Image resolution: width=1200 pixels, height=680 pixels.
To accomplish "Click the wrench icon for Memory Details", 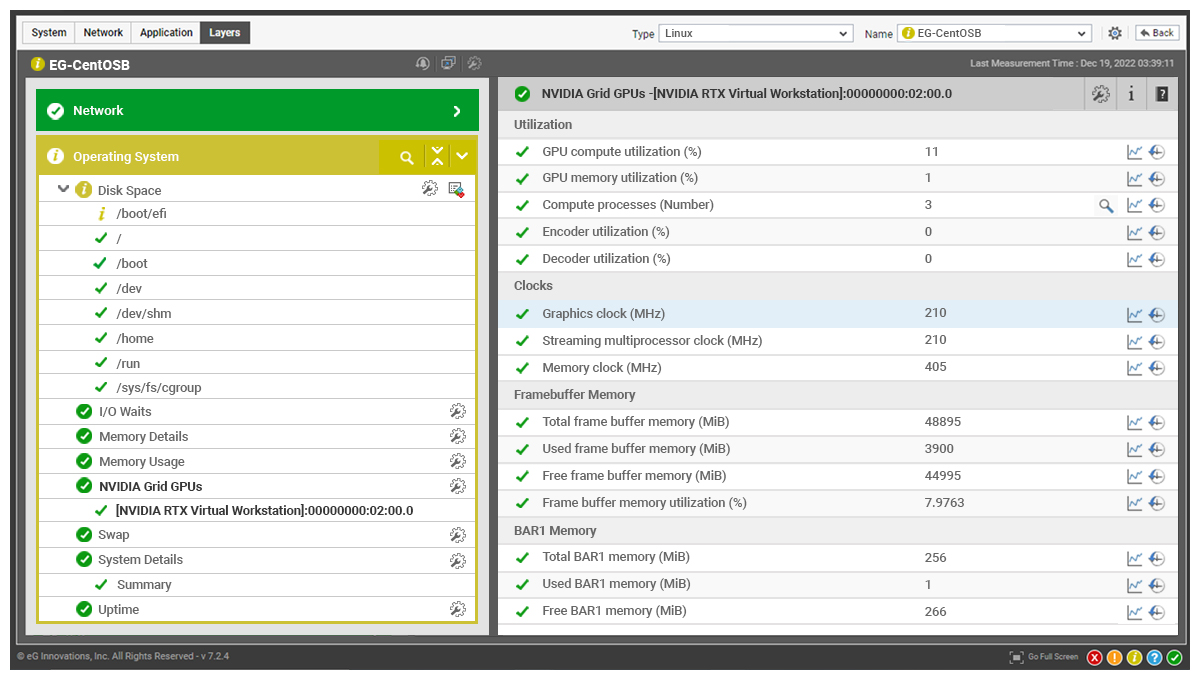I will (457, 436).
